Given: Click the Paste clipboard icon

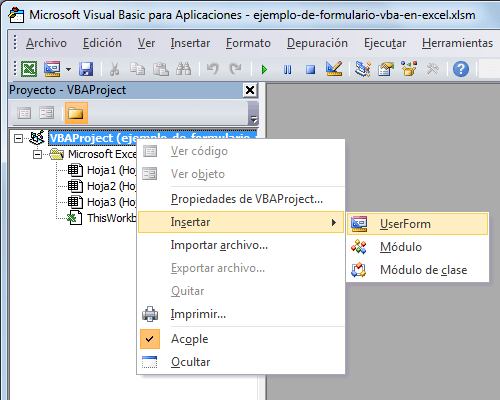Looking at the screenshot, I should (160, 69).
